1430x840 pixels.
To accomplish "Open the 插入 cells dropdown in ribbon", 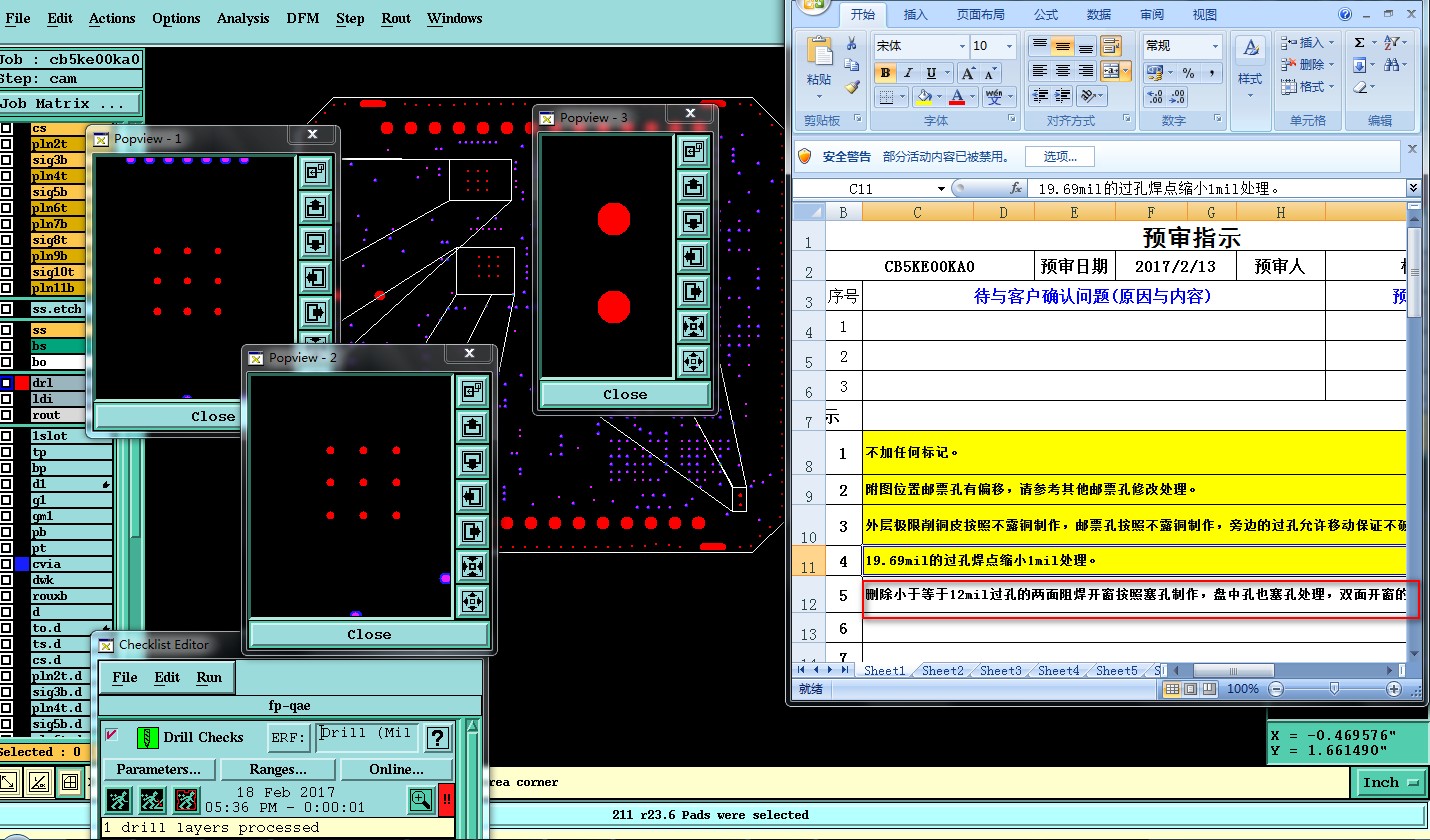I will coord(1333,42).
